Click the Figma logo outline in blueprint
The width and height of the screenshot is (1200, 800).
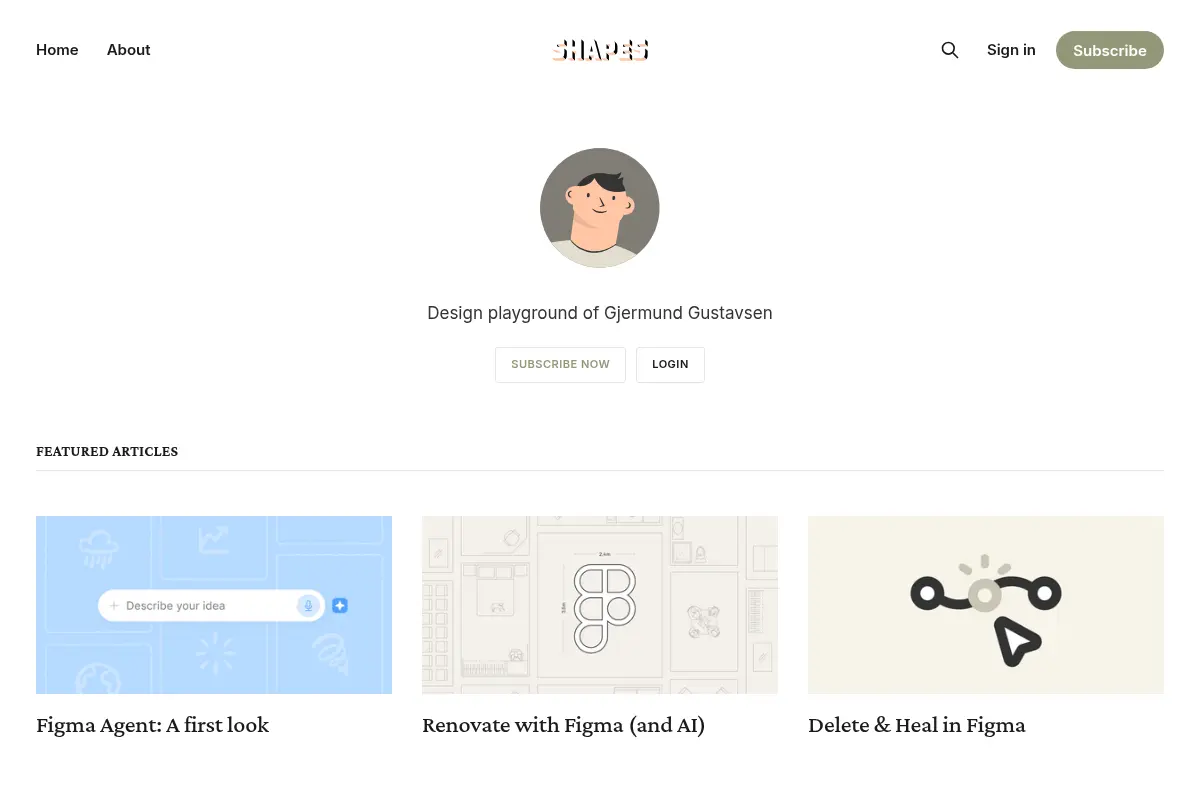(x=604, y=609)
